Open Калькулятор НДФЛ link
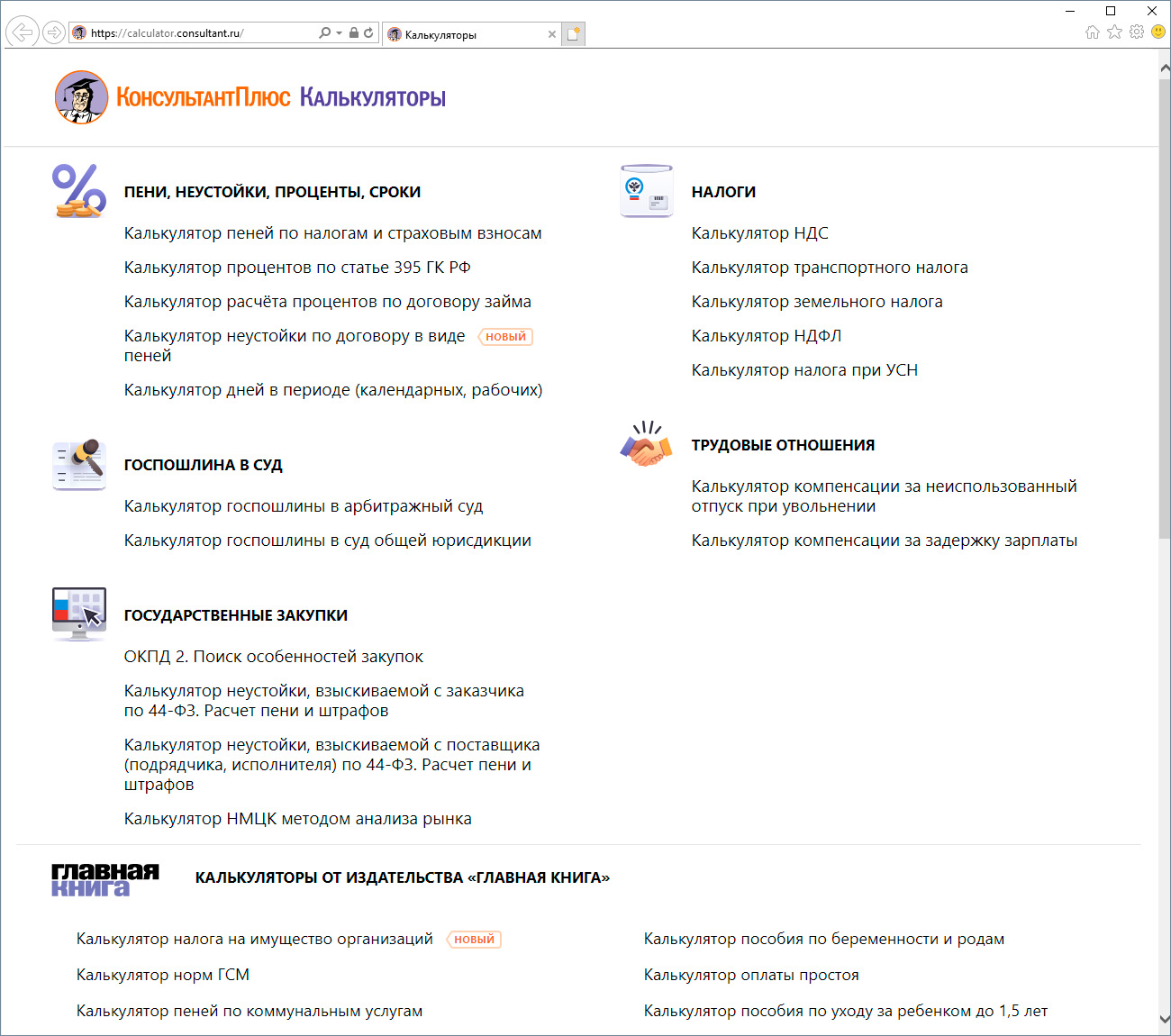Screen dimensions: 1171x1036 point(767,336)
